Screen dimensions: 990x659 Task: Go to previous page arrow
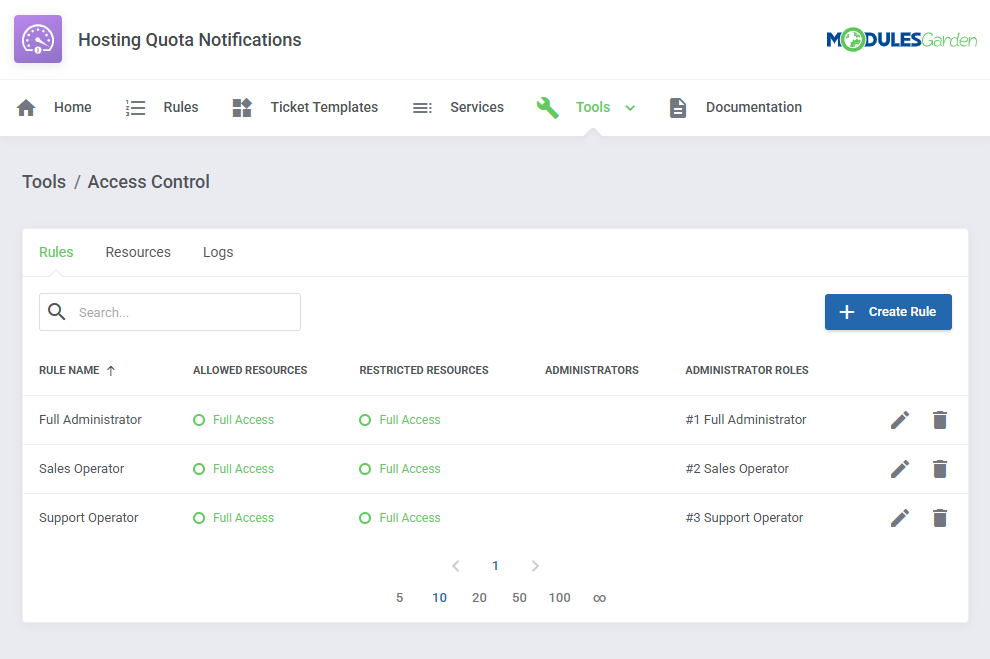(456, 566)
